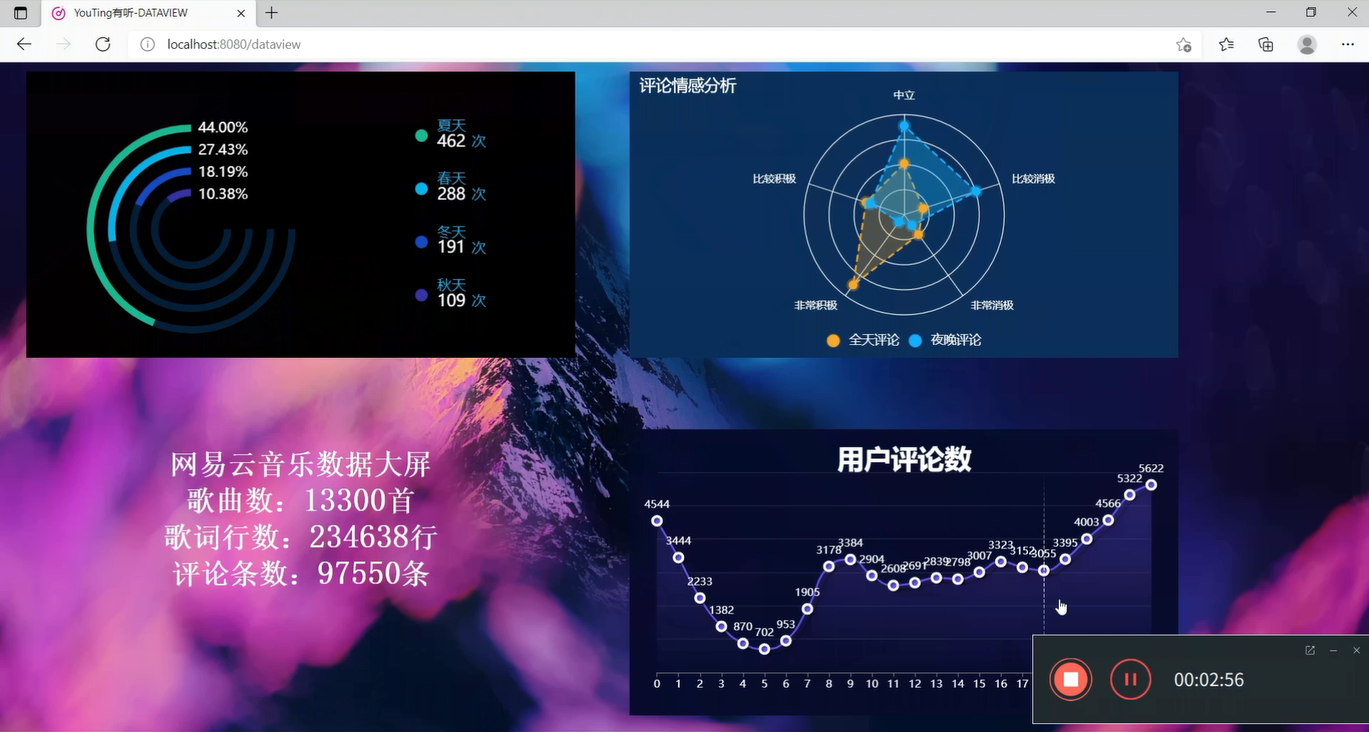Open the browser profile avatar

(1307, 44)
